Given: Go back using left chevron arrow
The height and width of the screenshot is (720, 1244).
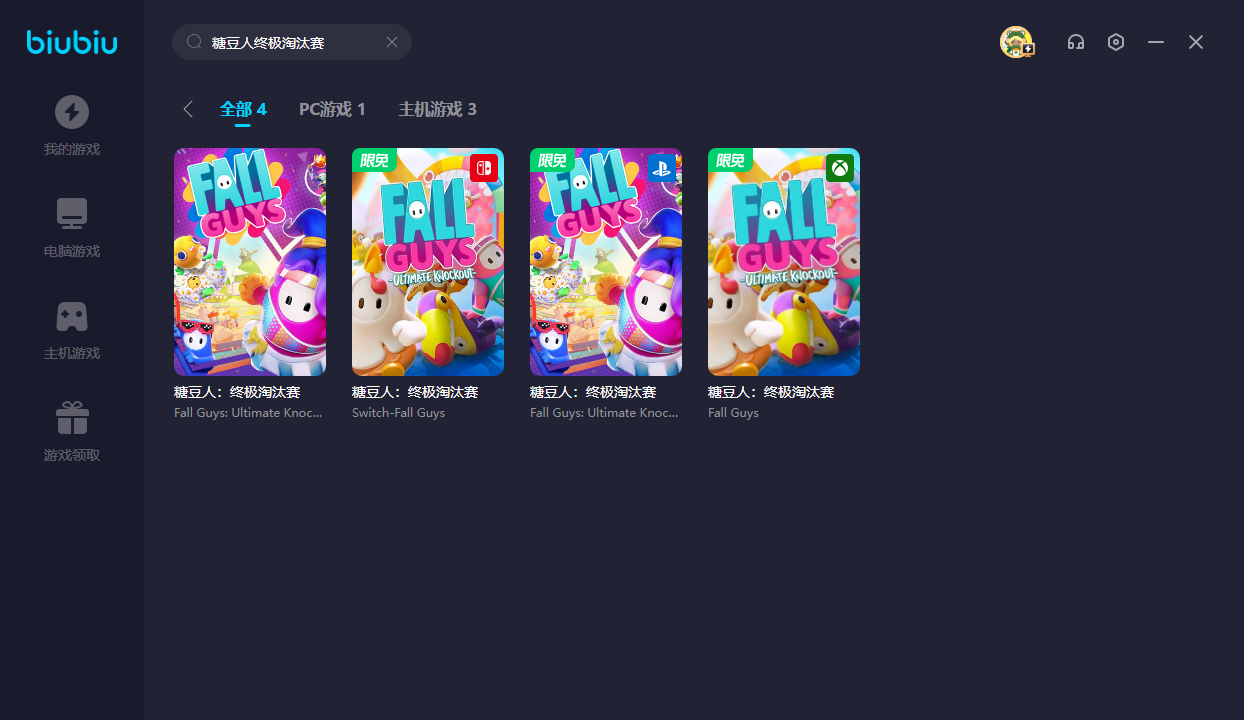Looking at the screenshot, I should click(x=188, y=109).
